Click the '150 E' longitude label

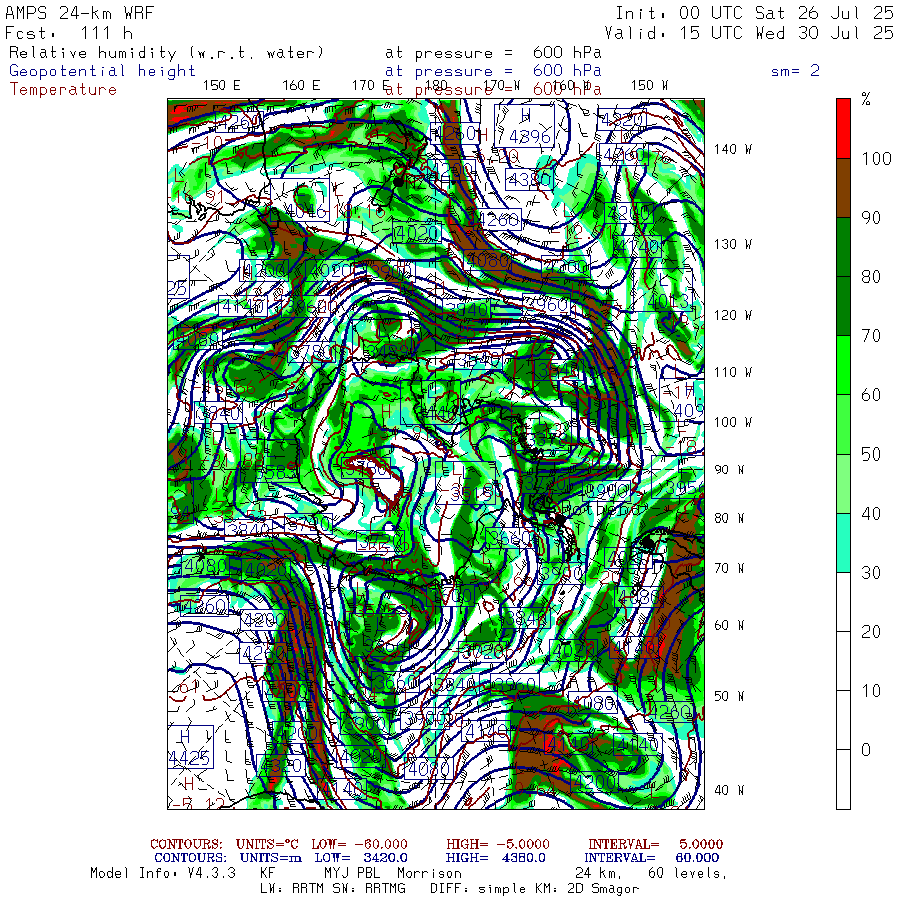click(x=221, y=86)
